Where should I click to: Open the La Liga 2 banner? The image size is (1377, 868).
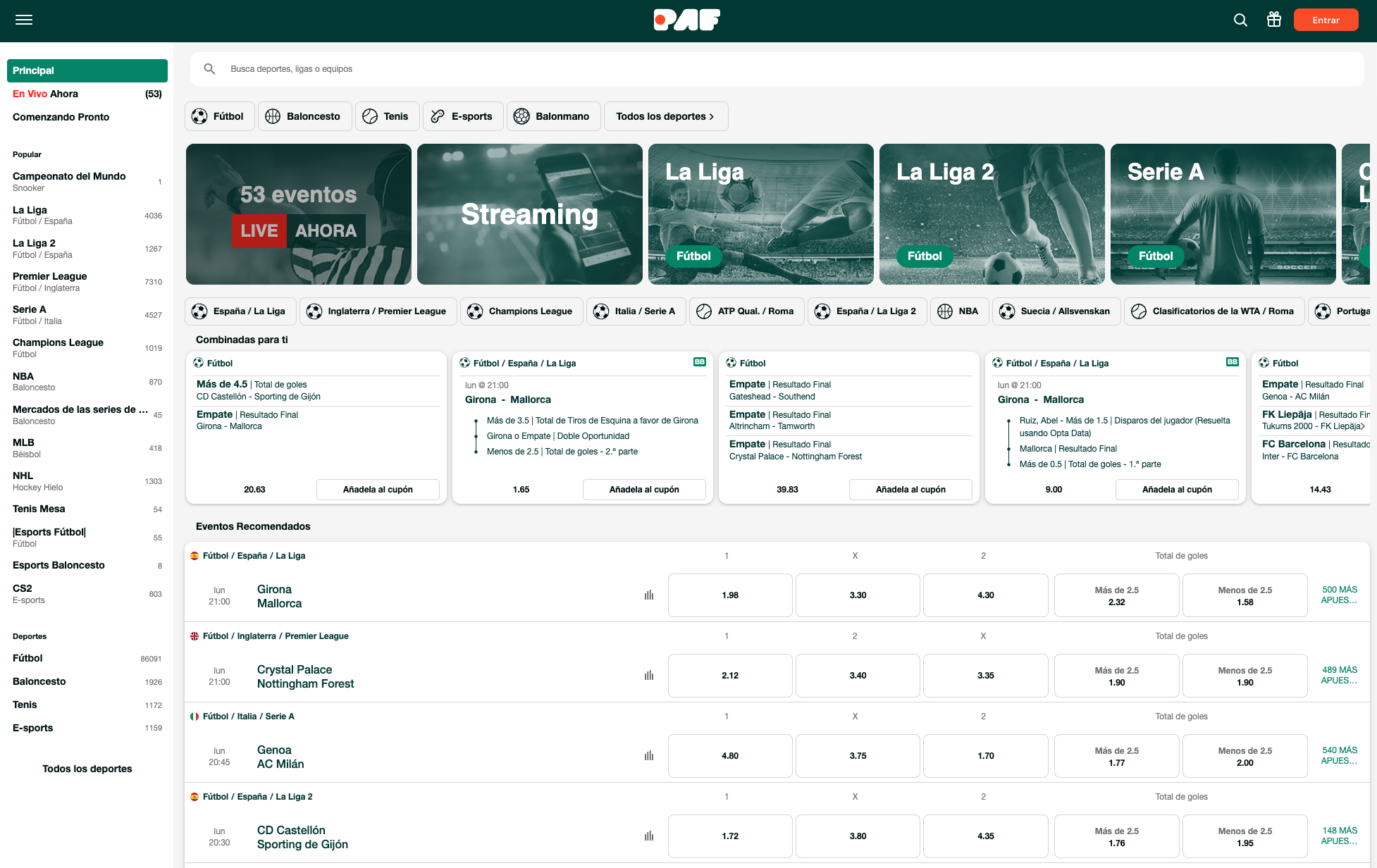992,214
